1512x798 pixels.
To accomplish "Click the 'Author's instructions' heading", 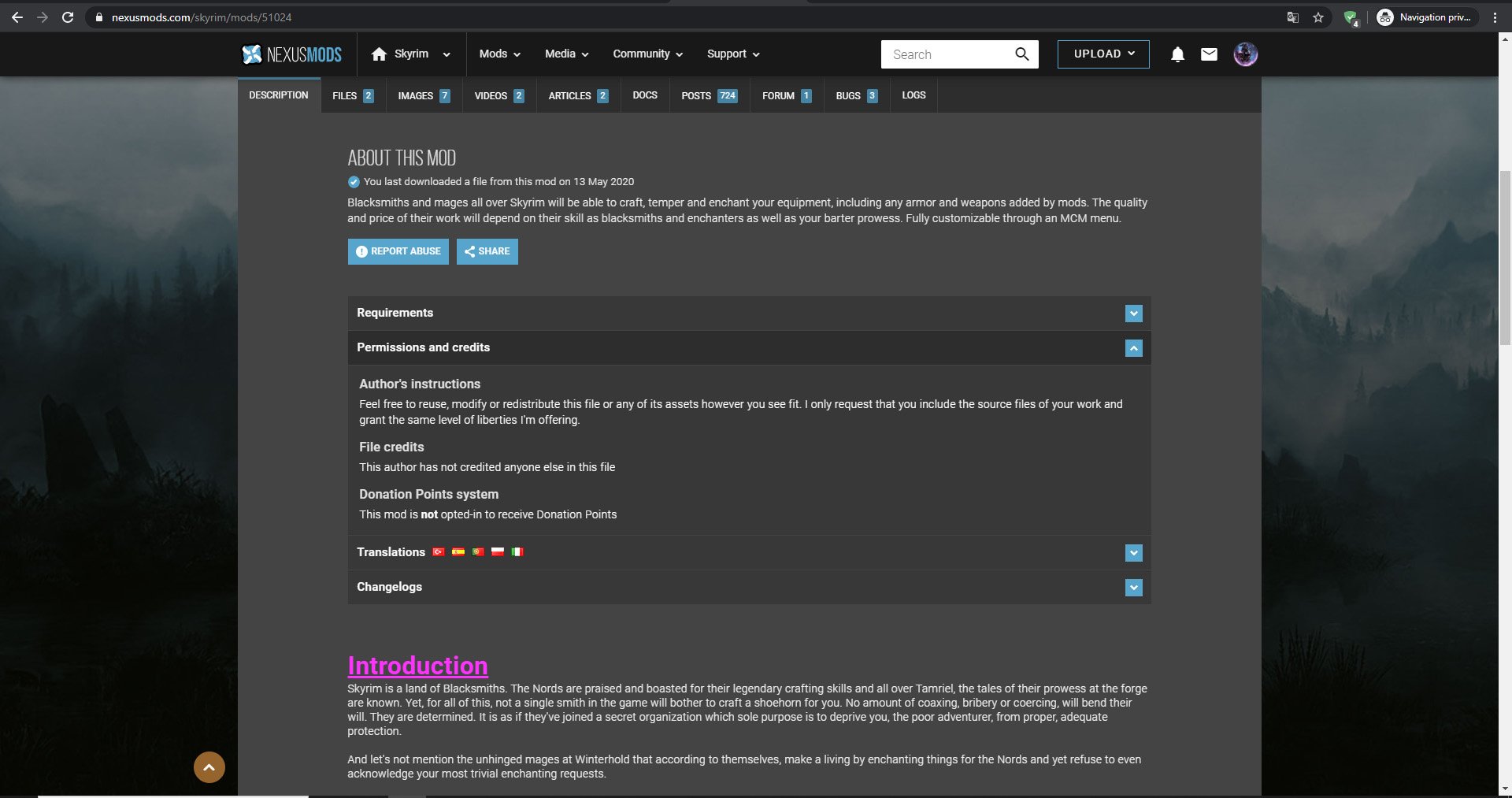I will (x=420, y=384).
